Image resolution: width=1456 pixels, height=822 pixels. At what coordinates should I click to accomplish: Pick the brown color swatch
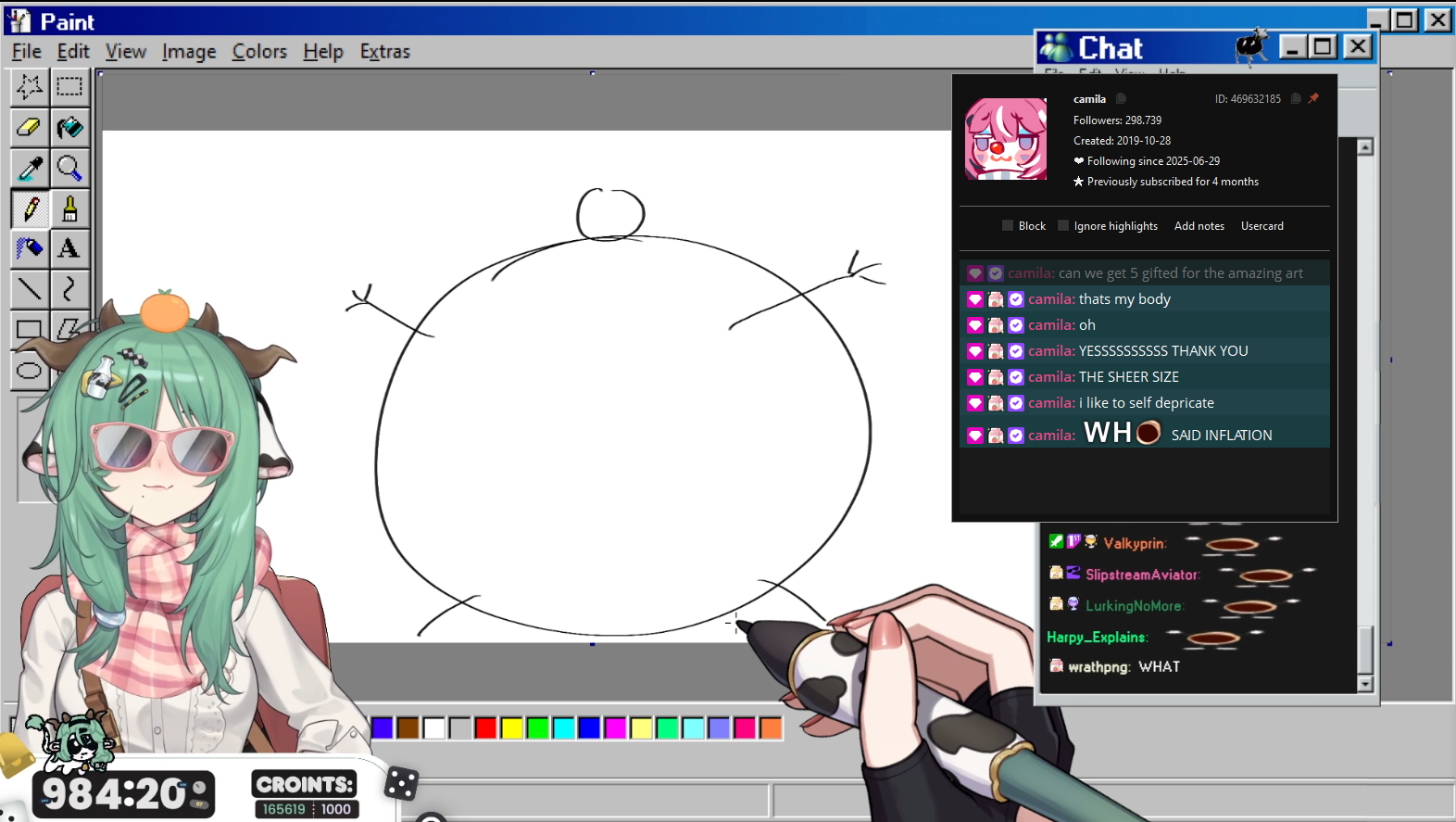pyautogui.click(x=408, y=728)
